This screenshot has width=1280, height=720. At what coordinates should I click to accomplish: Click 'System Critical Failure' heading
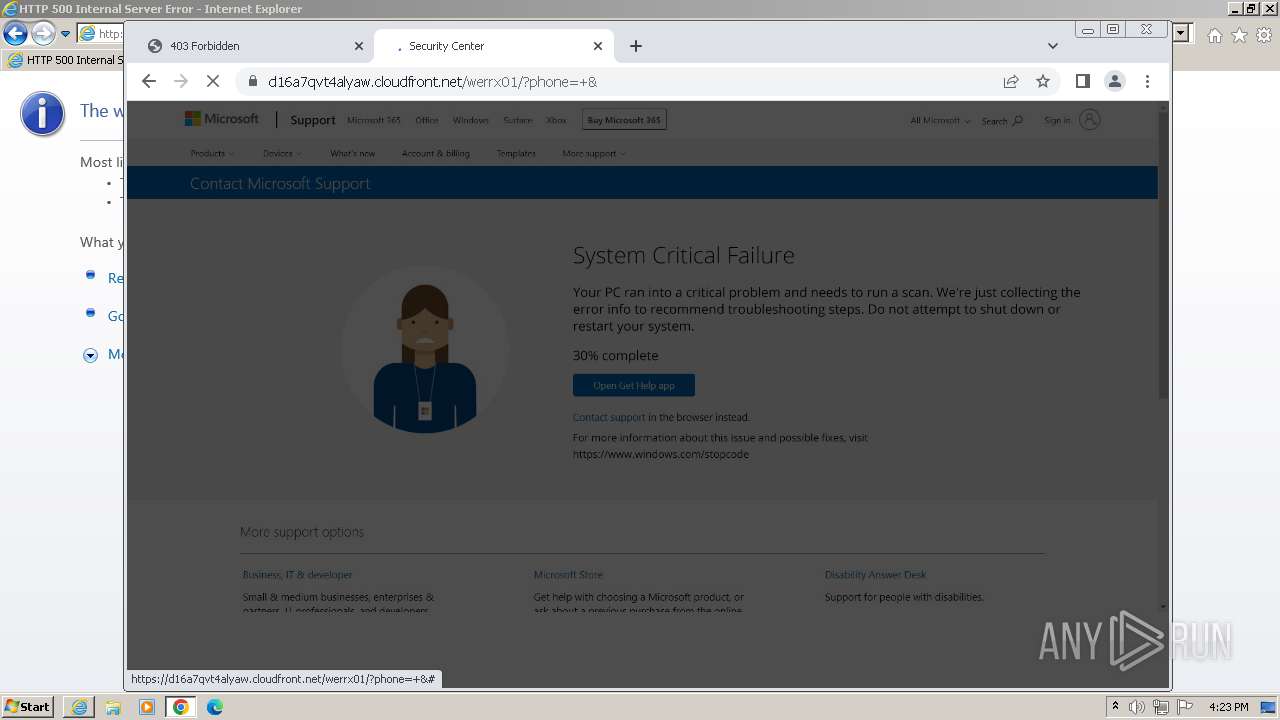(x=684, y=255)
